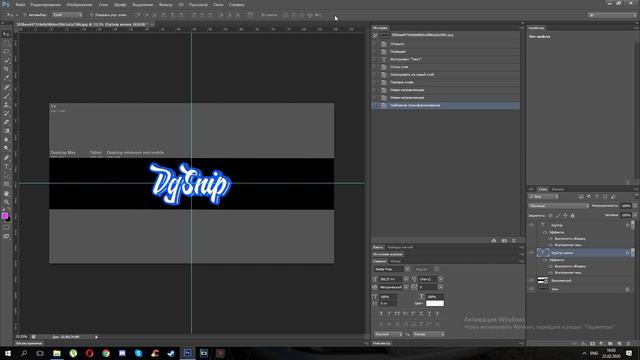This screenshot has width=640, height=360.
Task: Select the Move tool
Action: (6, 34)
